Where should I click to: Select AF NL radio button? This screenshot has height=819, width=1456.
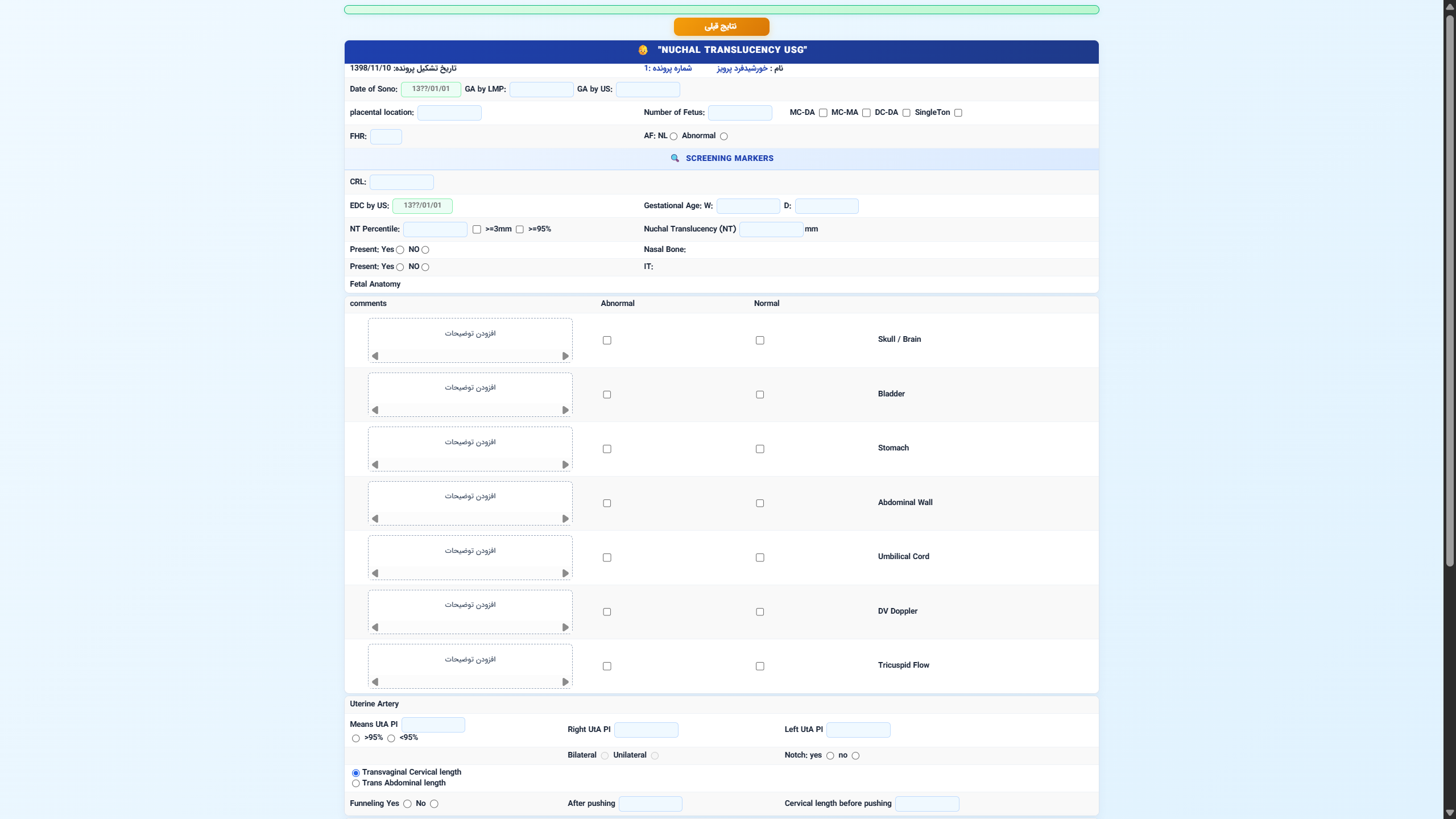tap(674, 136)
